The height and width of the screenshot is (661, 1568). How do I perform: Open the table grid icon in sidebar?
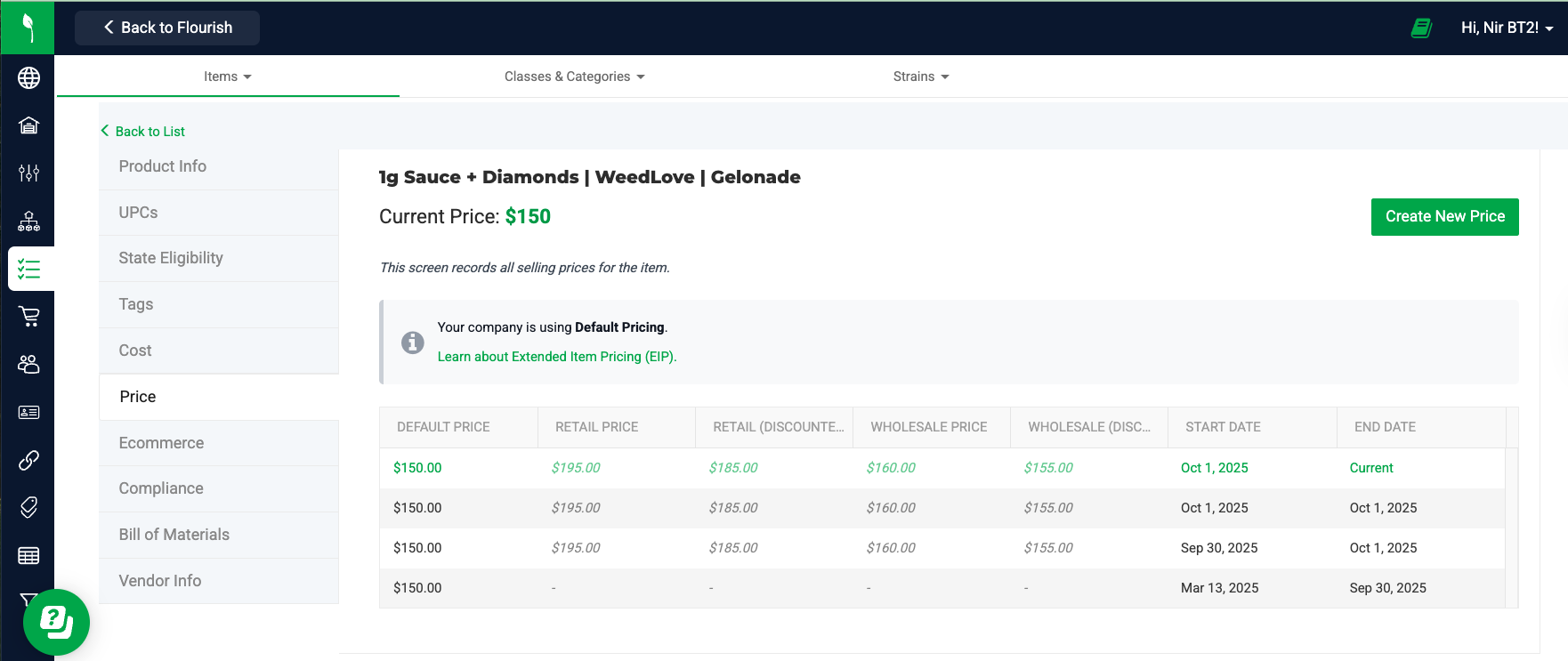(28, 555)
